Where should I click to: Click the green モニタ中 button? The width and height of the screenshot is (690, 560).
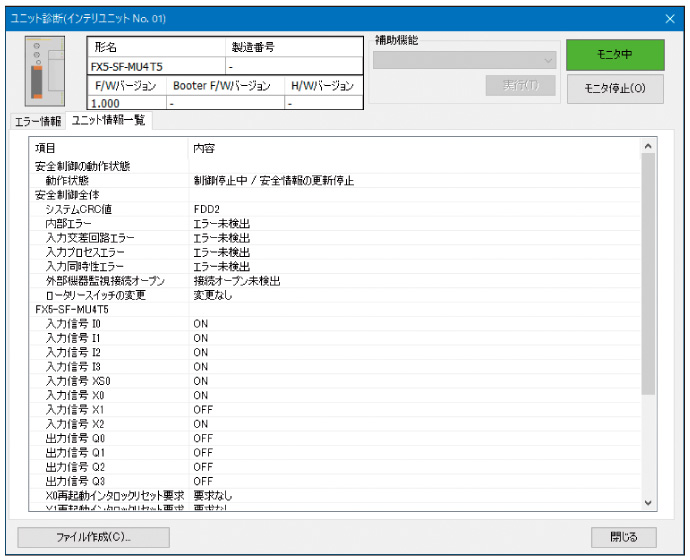point(614,54)
